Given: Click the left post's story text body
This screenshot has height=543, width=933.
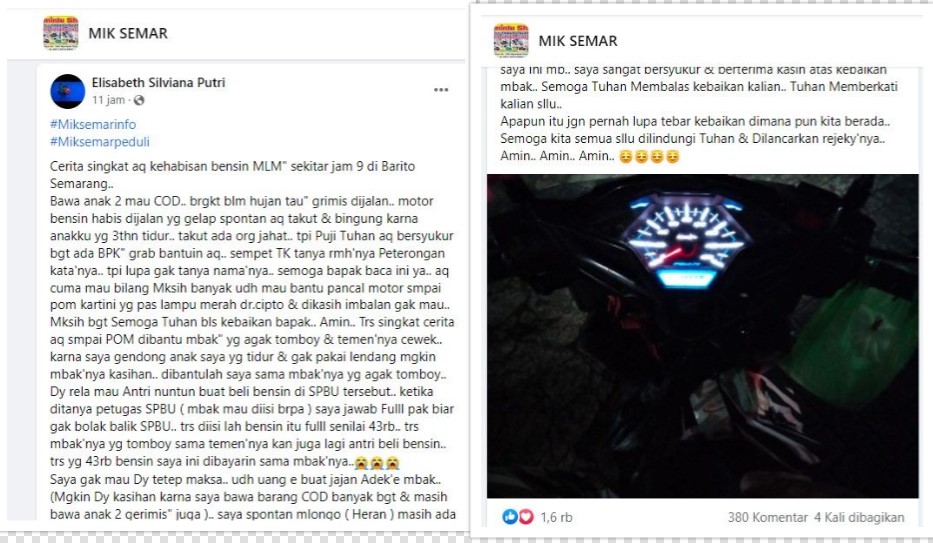Looking at the screenshot, I should click(x=253, y=340).
